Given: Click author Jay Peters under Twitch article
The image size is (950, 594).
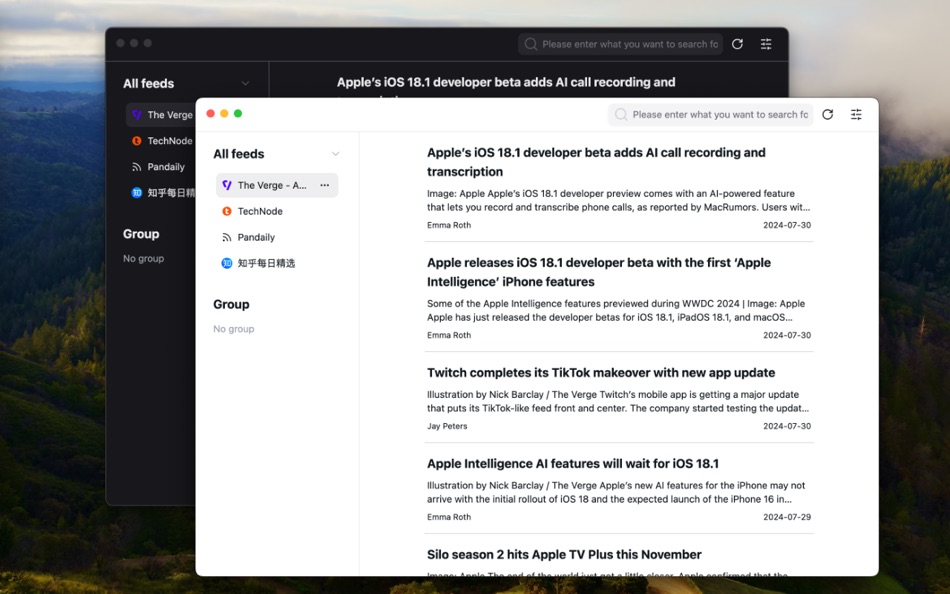Looking at the screenshot, I should click(447, 426).
